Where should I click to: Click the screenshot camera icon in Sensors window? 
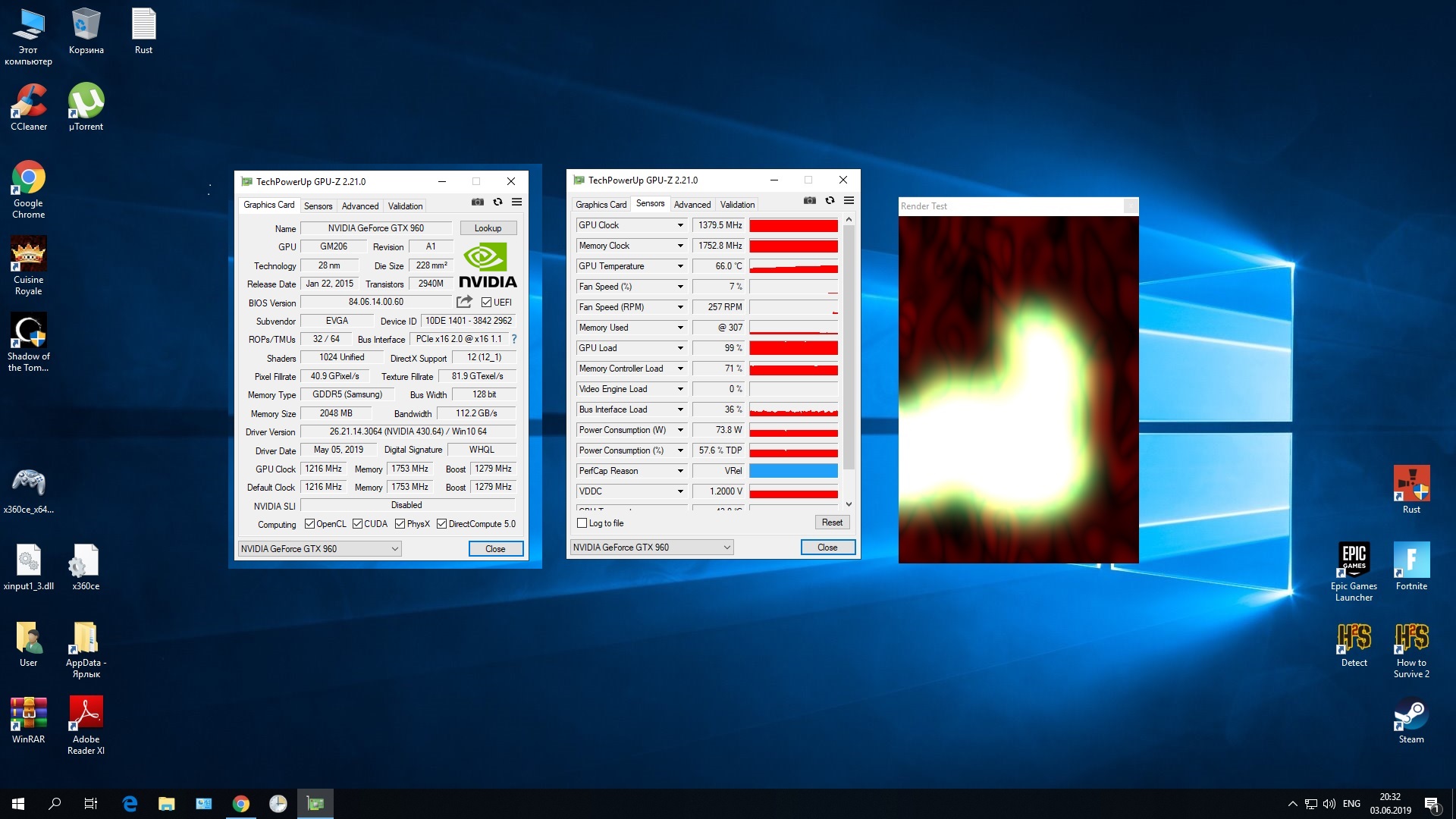810,200
